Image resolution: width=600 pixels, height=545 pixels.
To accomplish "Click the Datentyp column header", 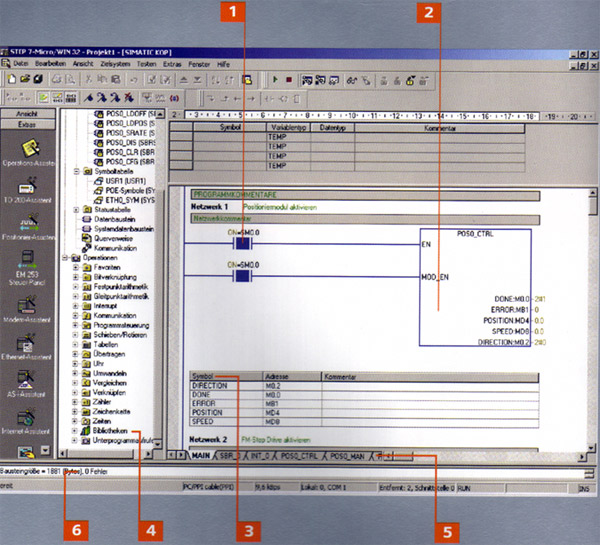I will 333,127.
